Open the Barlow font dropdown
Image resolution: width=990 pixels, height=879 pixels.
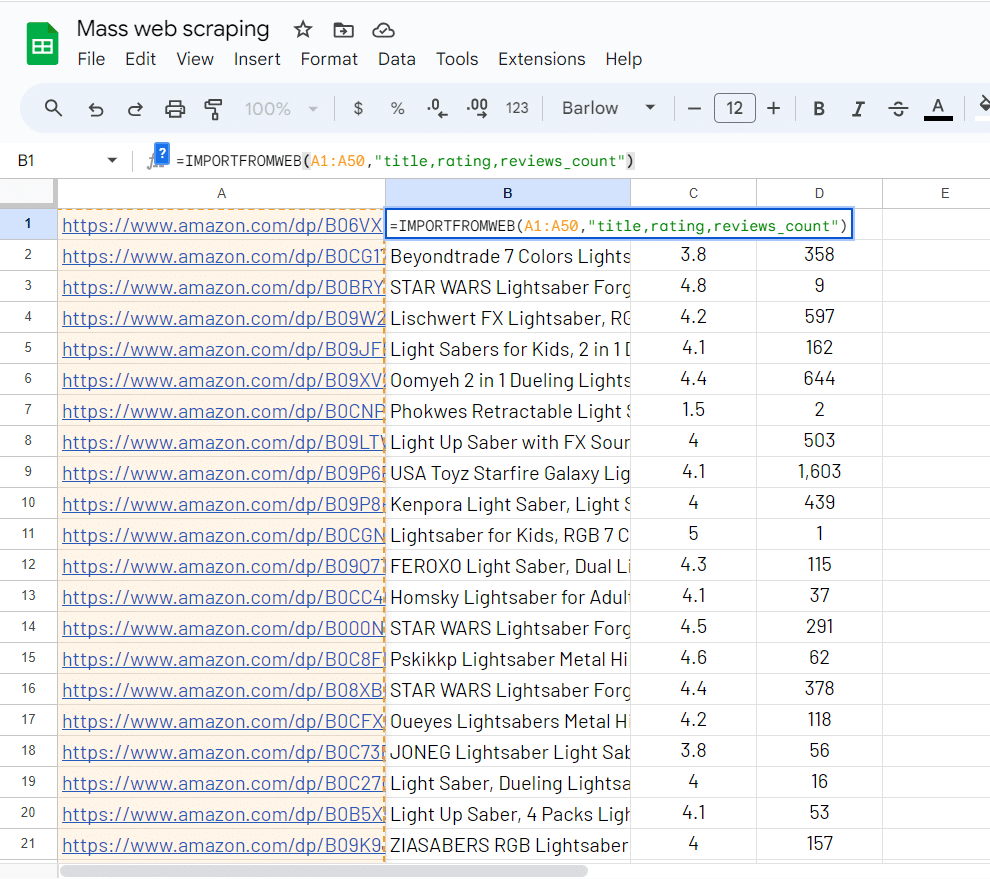pos(608,108)
